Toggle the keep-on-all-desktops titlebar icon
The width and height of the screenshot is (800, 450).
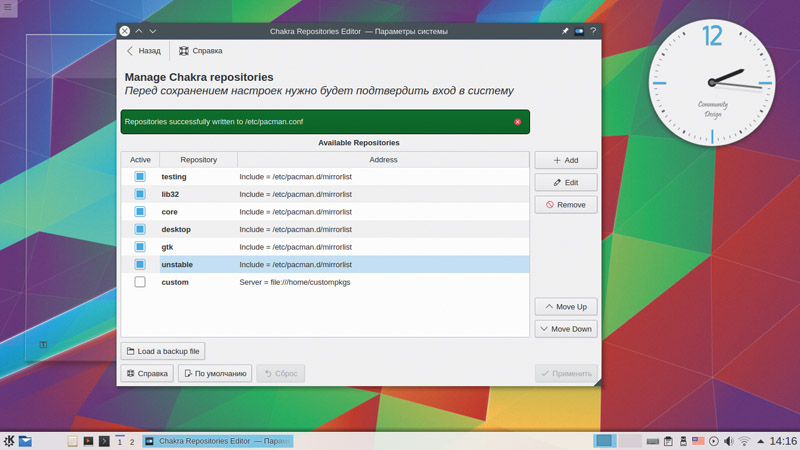point(579,31)
